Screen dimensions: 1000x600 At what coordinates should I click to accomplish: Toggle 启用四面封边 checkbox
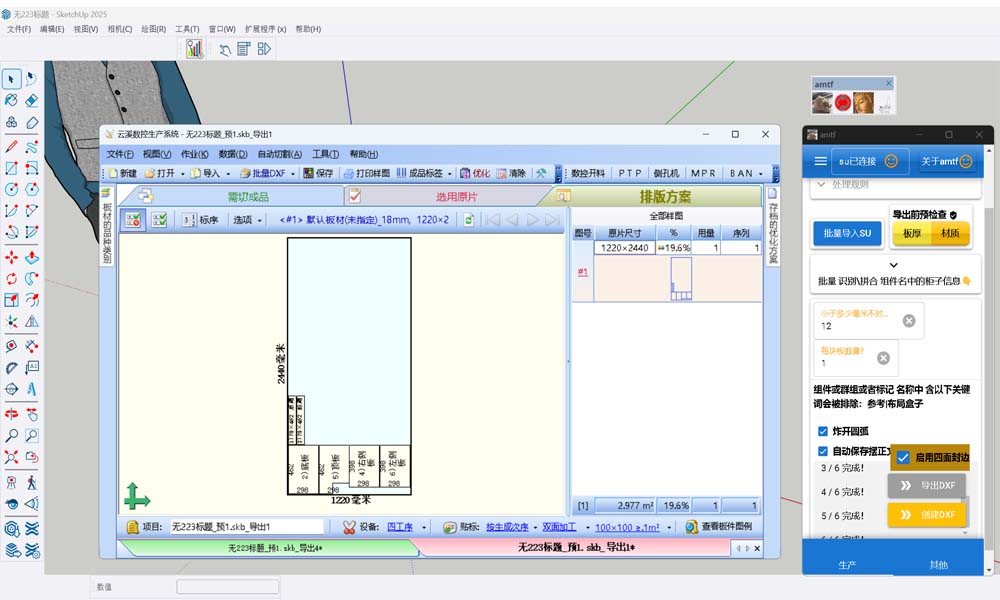(x=903, y=457)
